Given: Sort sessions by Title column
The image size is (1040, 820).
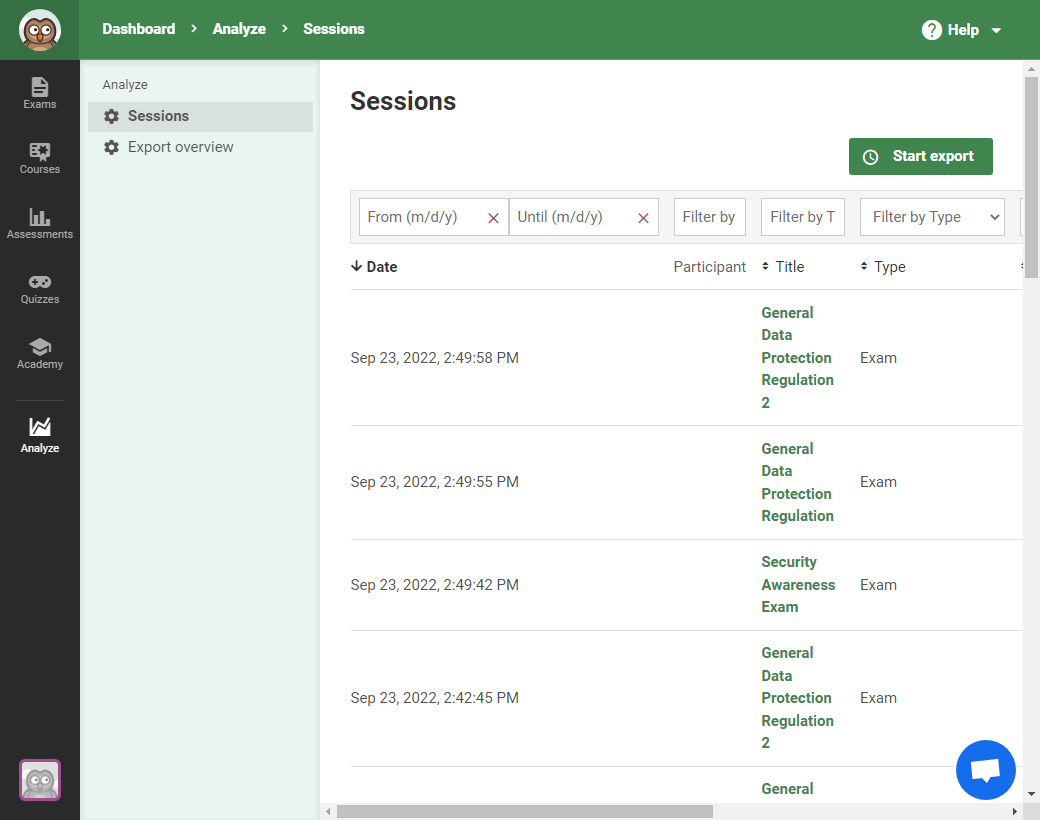Looking at the screenshot, I should [x=783, y=267].
